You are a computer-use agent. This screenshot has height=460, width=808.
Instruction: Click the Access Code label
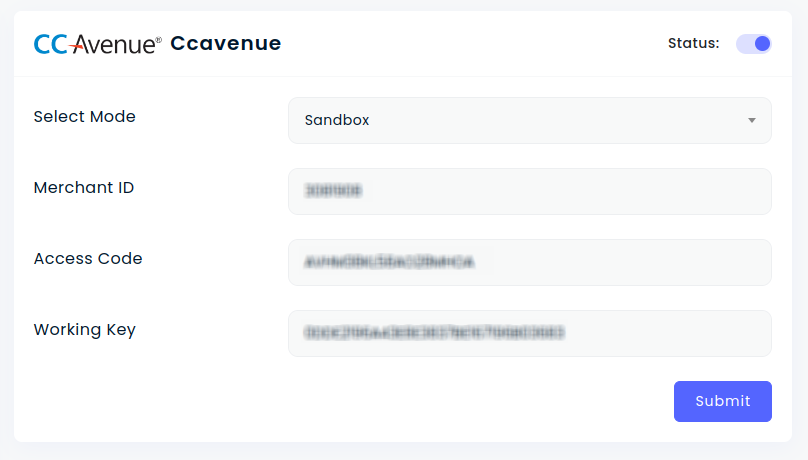click(x=88, y=258)
